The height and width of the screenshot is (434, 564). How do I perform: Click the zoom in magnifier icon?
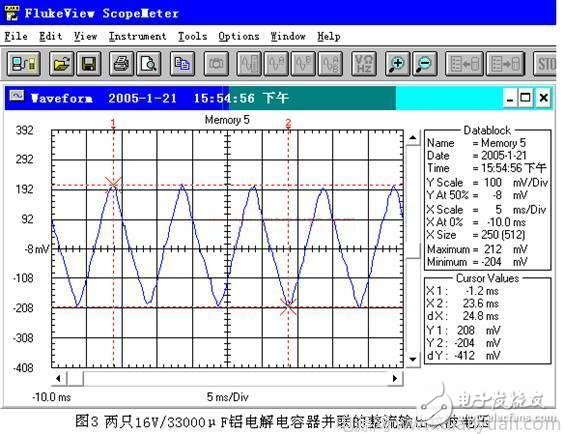(x=397, y=64)
